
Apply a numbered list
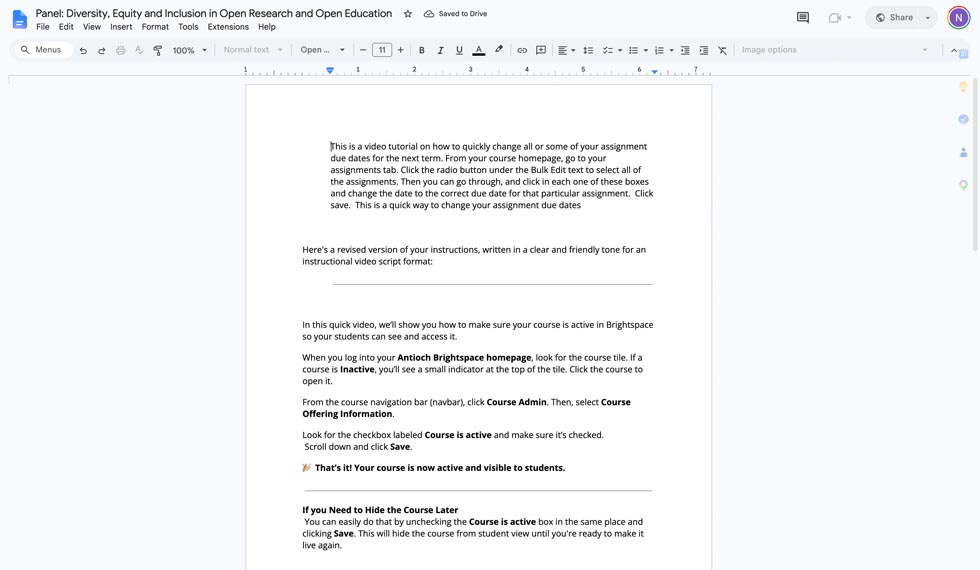pos(659,50)
